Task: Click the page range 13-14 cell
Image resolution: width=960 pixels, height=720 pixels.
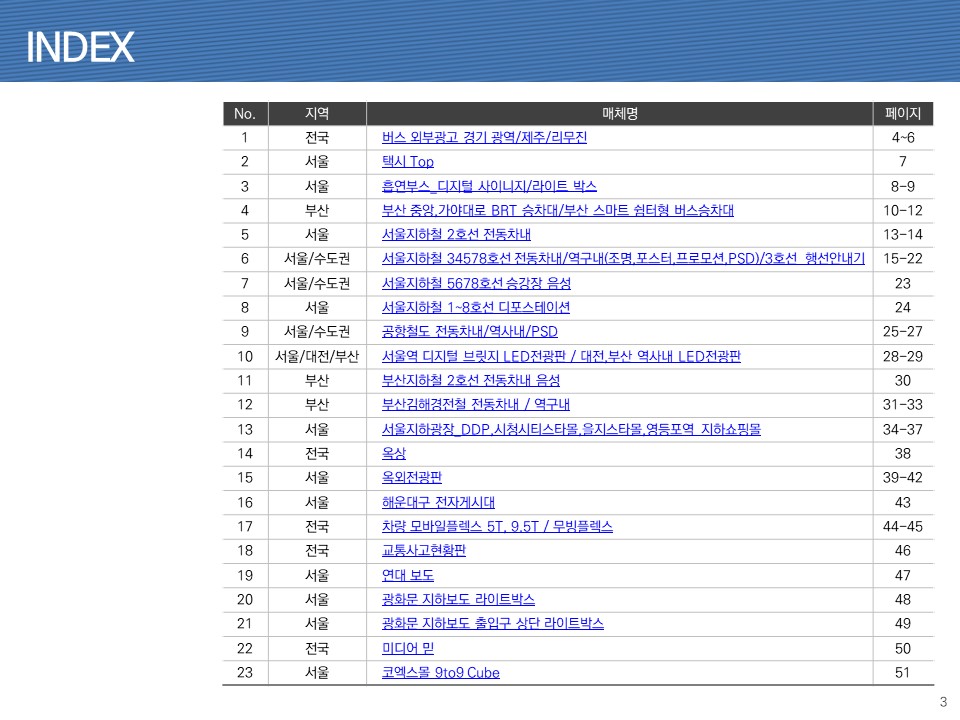Action: point(903,234)
